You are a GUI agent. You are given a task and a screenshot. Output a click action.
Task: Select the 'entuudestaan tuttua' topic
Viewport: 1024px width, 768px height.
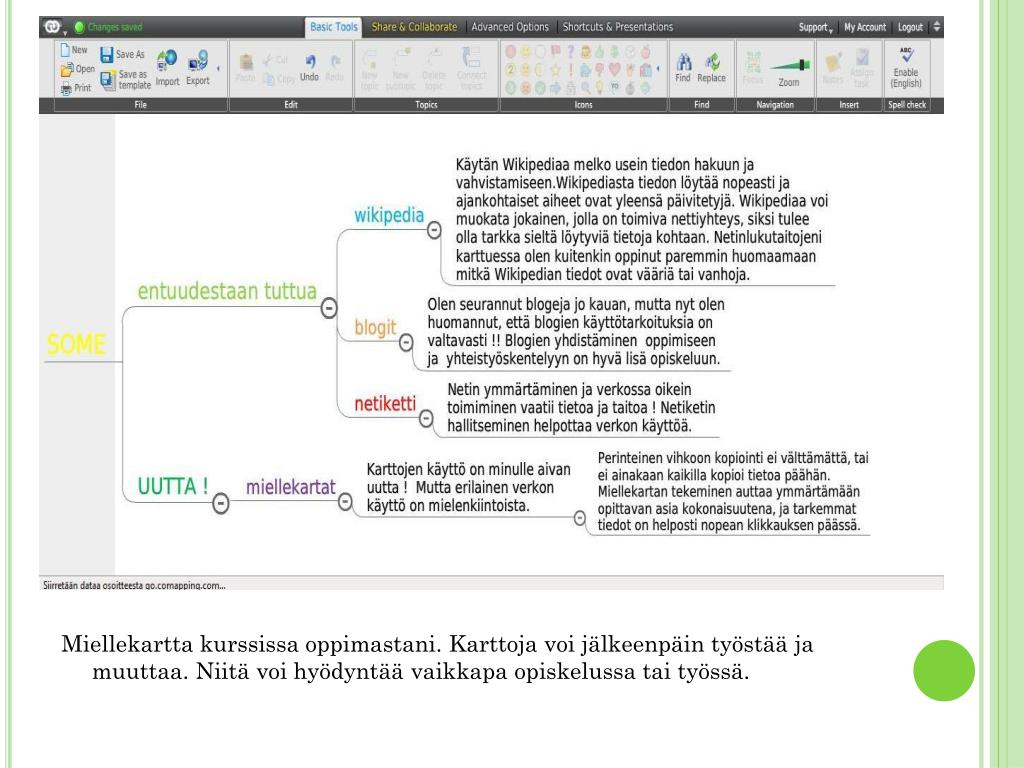227,291
